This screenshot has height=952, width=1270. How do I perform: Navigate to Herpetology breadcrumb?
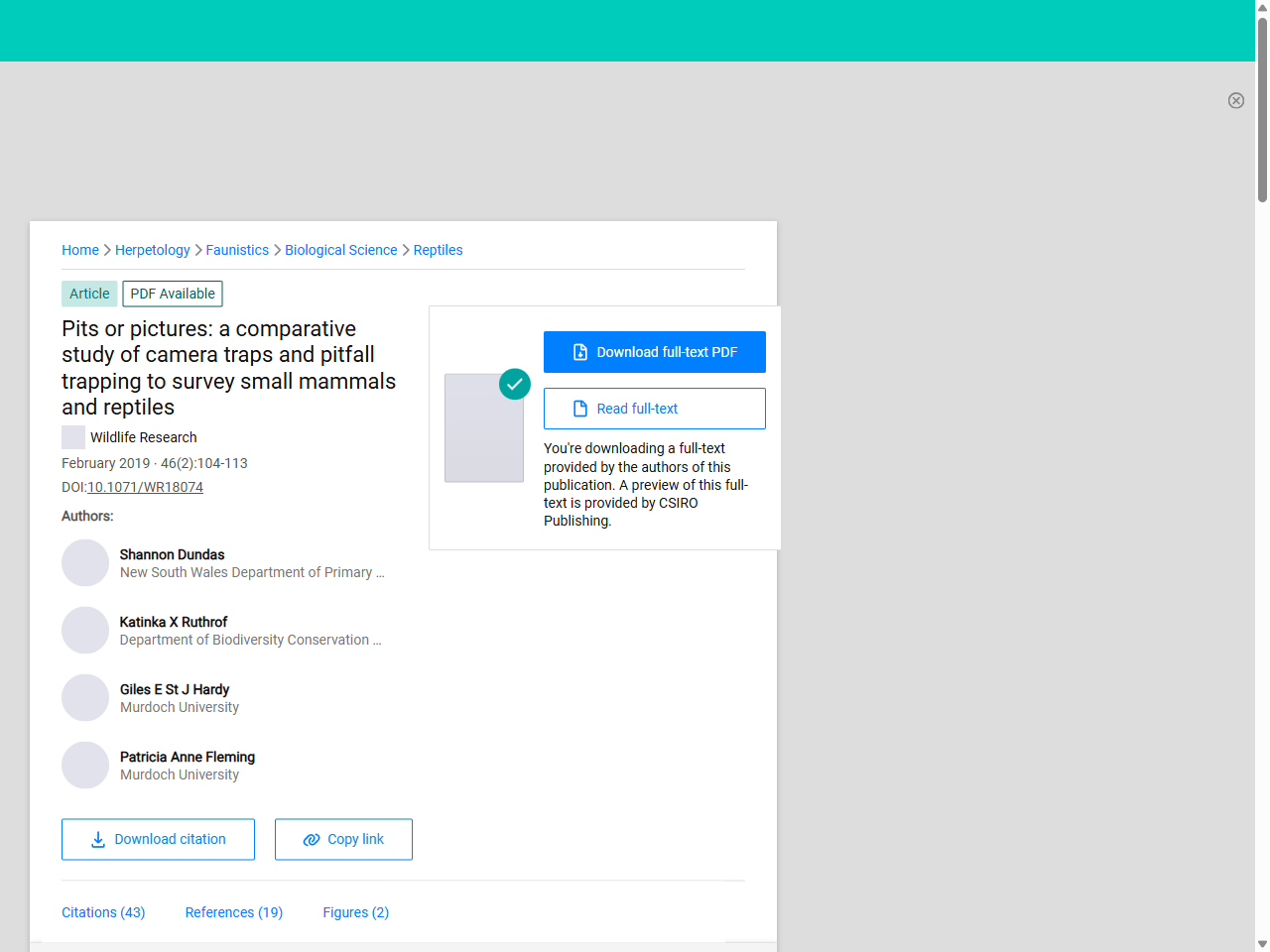(x=153, y=250)
